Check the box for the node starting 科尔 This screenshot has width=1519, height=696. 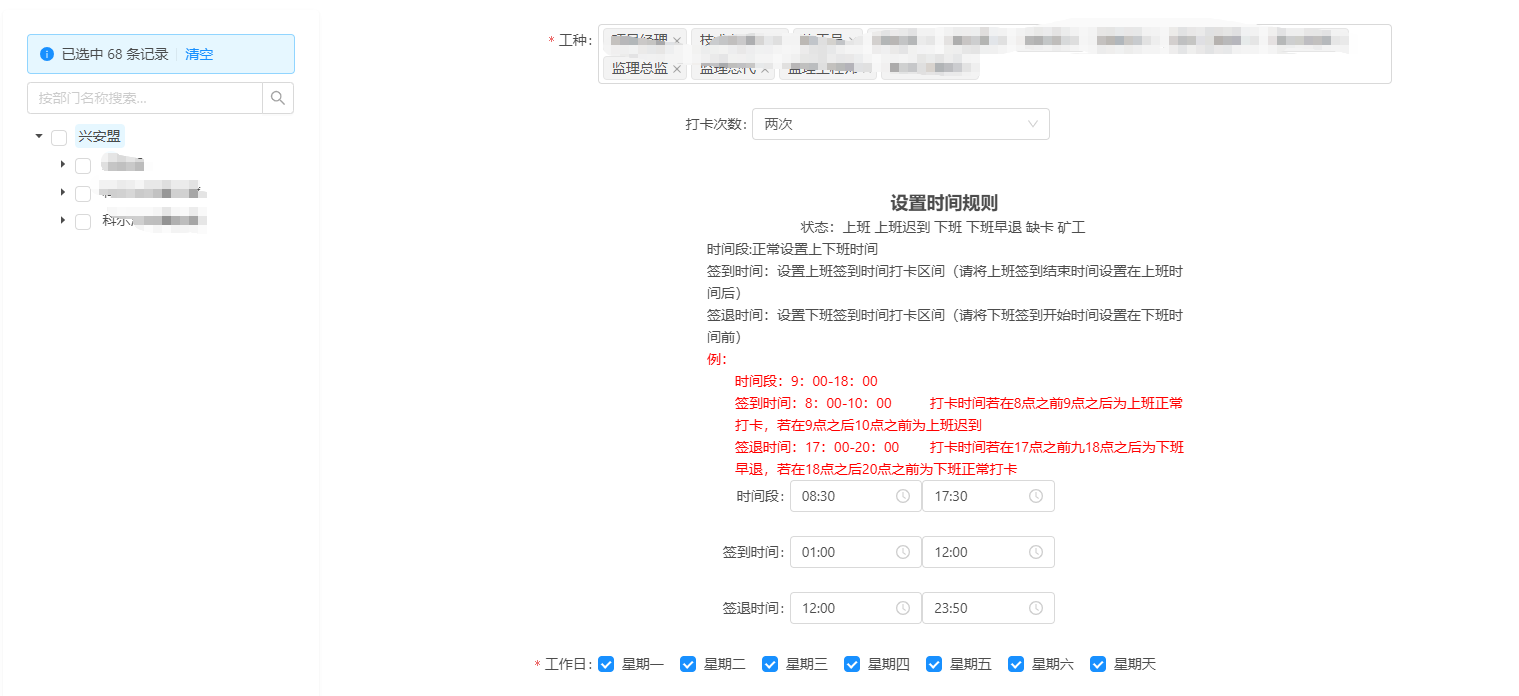[83, 221]
